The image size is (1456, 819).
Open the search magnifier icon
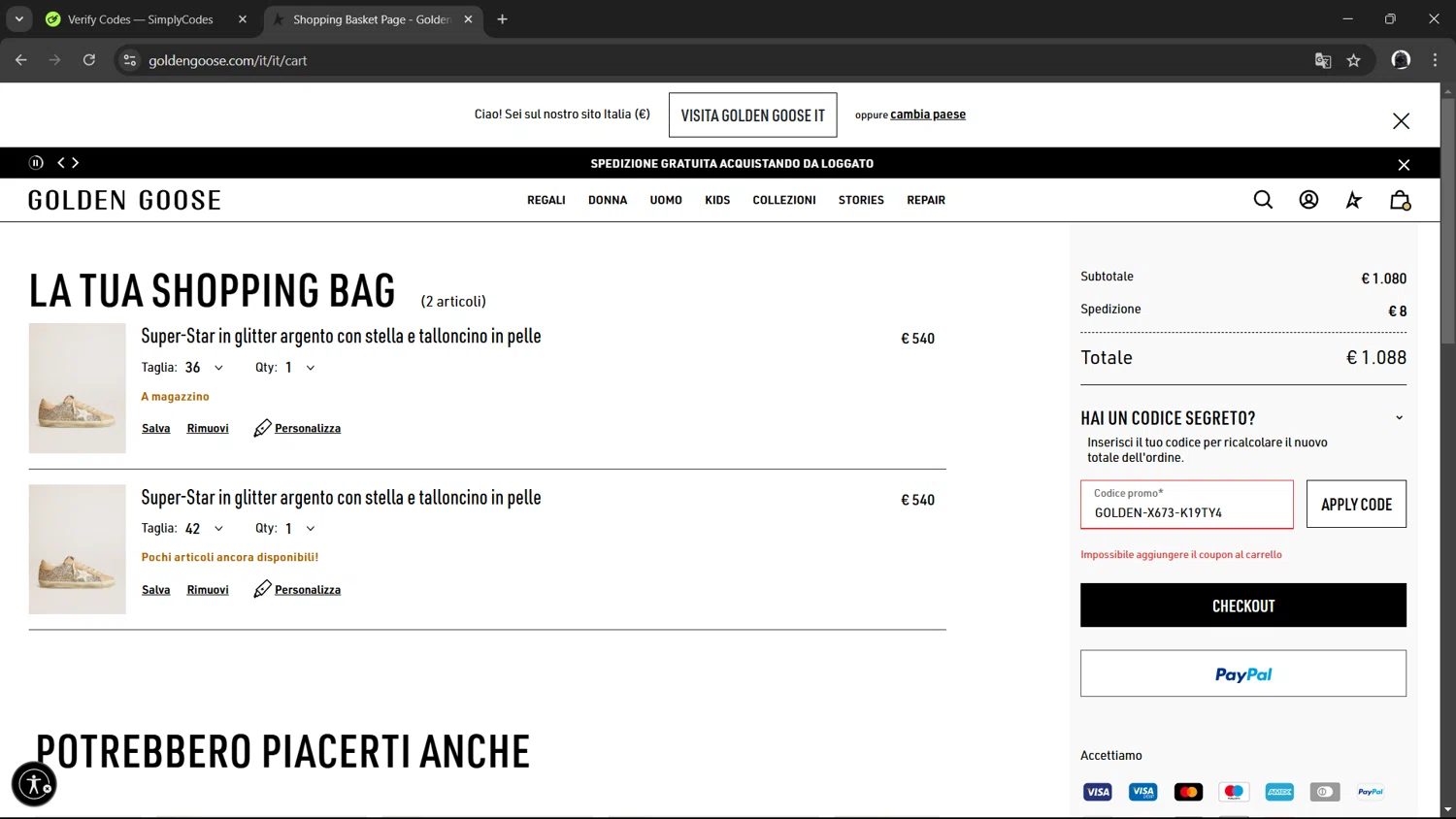click(1263, 200)
